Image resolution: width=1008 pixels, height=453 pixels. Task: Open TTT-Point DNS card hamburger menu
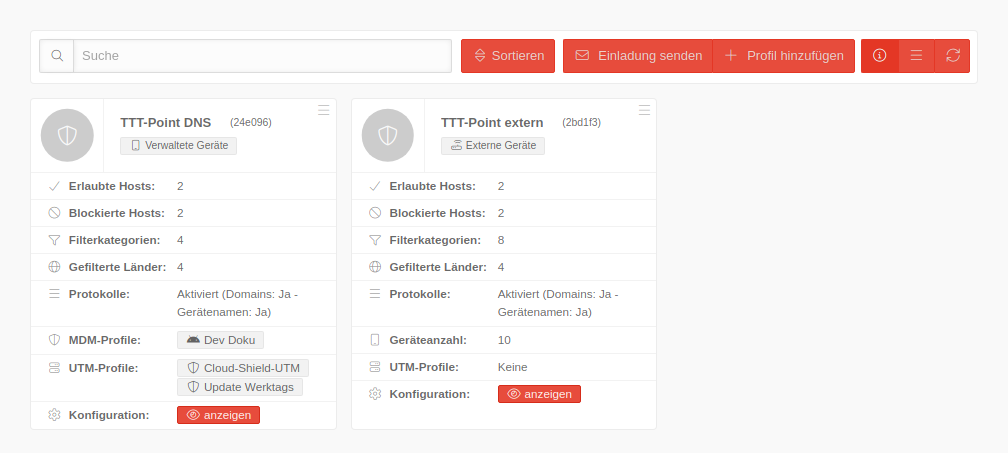[323, 110]
